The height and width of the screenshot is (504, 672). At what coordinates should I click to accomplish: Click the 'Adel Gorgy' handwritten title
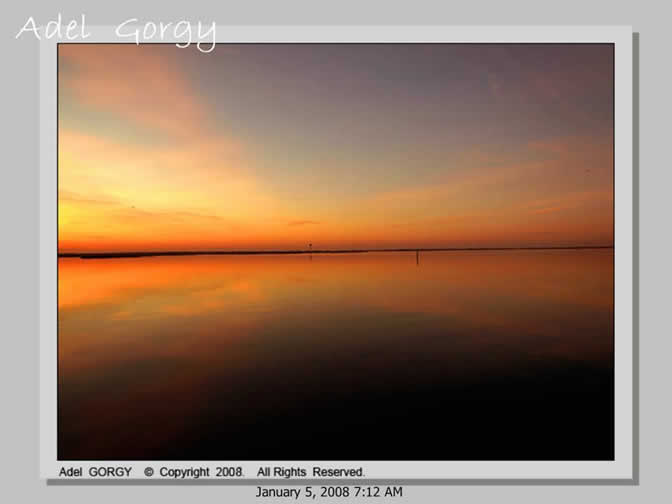pos(116,30)
